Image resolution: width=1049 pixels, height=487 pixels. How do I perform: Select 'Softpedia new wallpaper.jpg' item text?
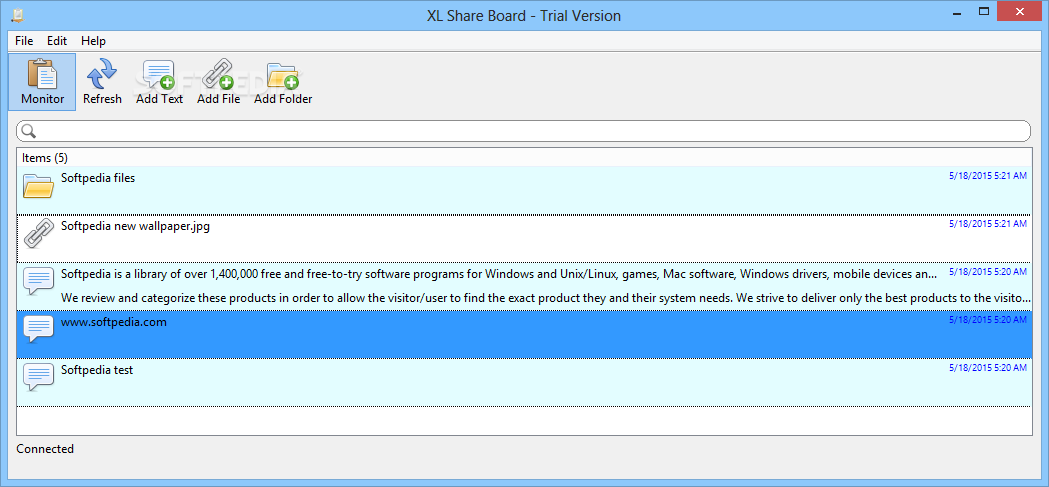[135, 226]
